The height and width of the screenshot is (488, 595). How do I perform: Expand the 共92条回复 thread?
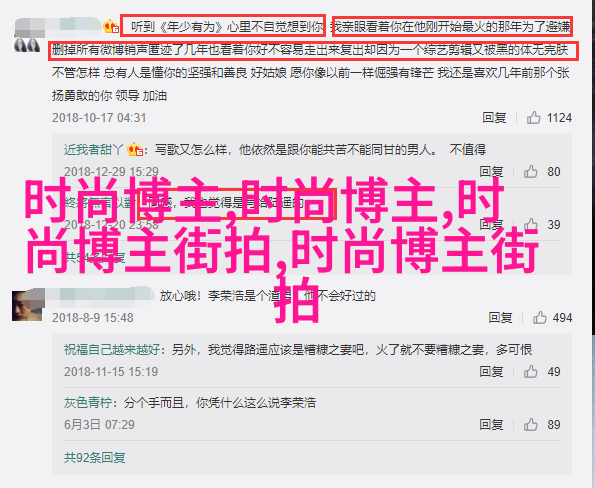coord(95,458)
